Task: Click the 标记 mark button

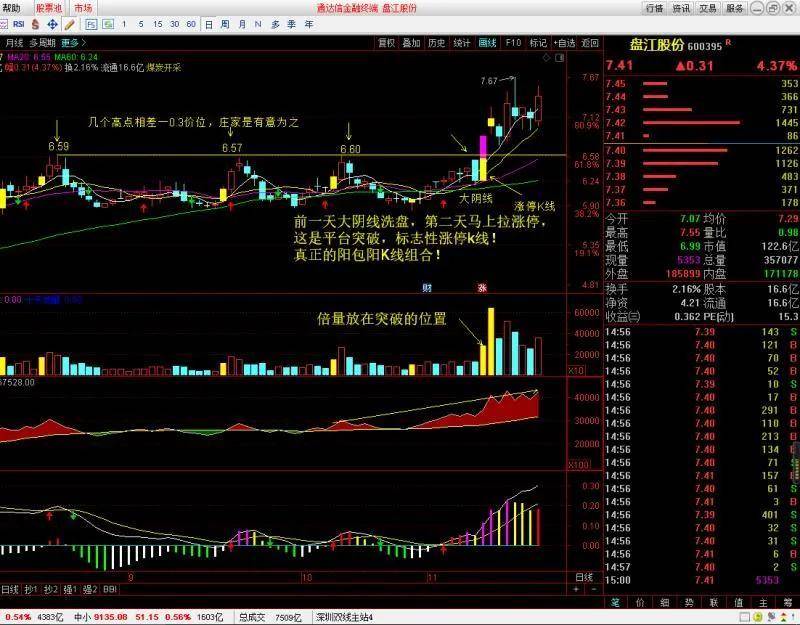Action: click(538, 43)
